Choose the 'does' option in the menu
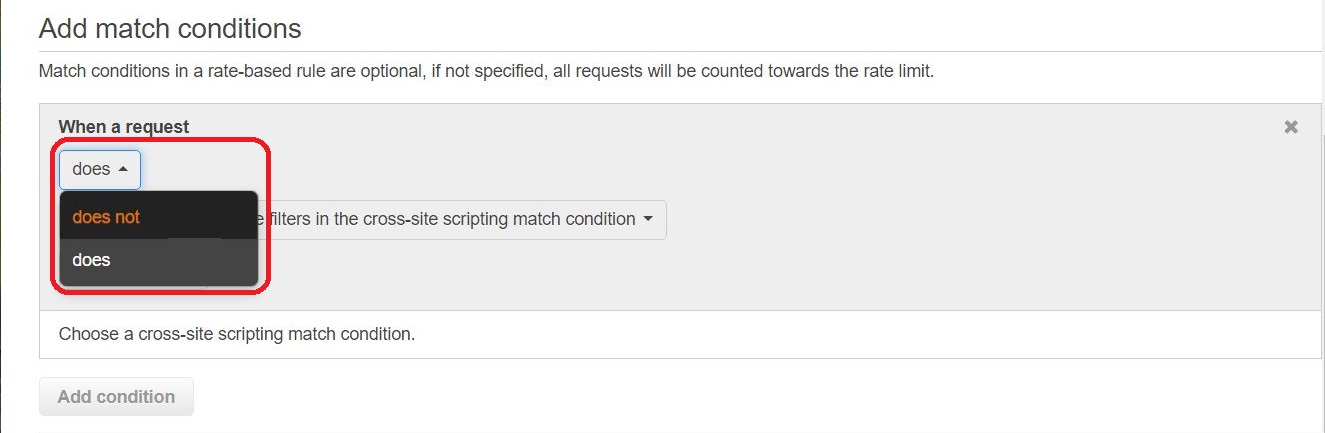 (x=91, y=260)
